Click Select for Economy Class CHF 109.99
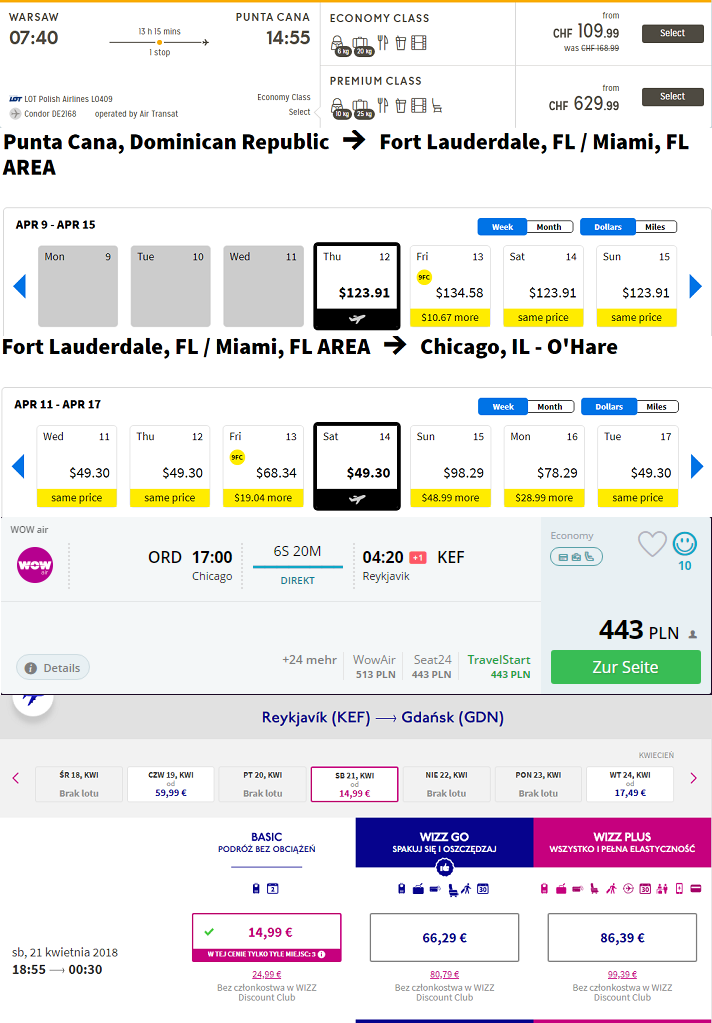This screenshot has width=712, height=1023. tap(672, 33)
